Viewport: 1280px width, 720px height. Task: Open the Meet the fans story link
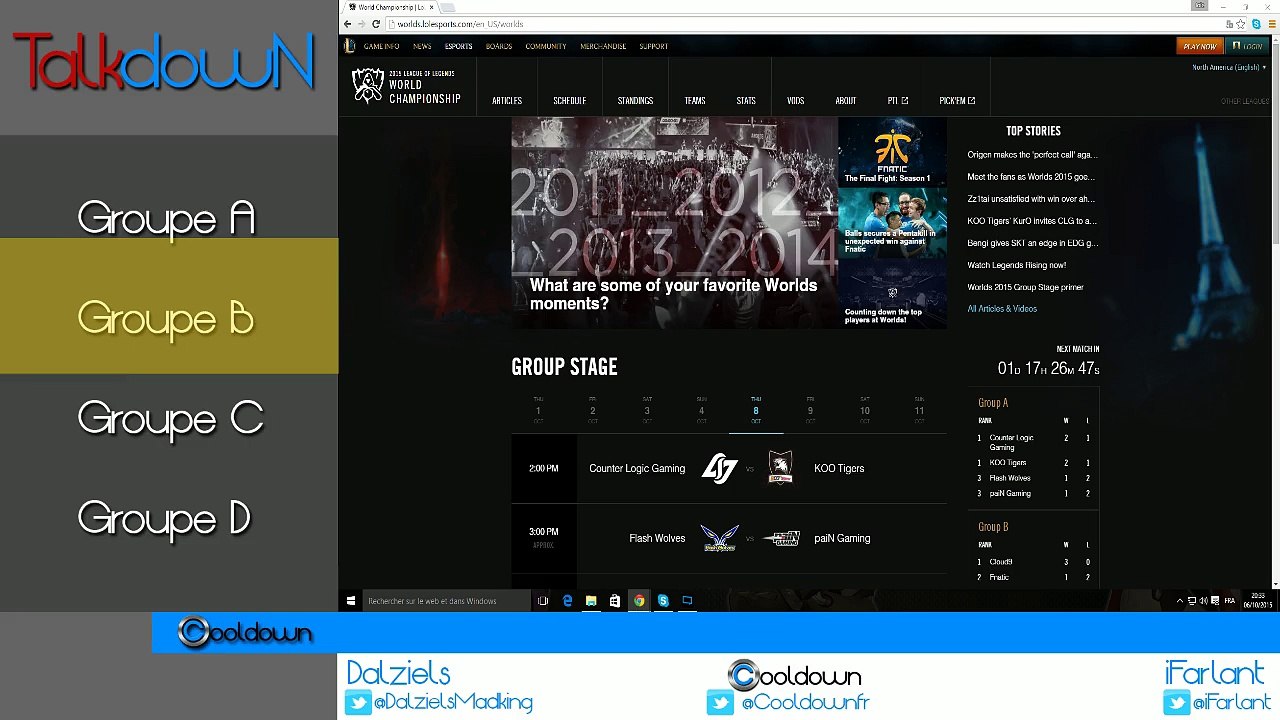(x=1031, y=177)
